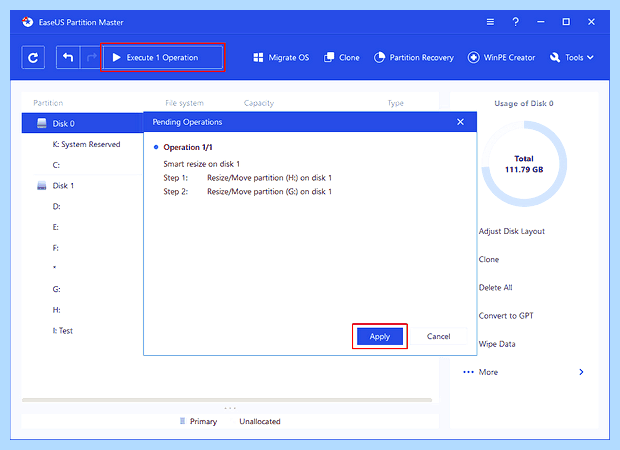This screenshot has height=450, width=620.
Task: Select the I: Test partition
Action: (63, 331)
